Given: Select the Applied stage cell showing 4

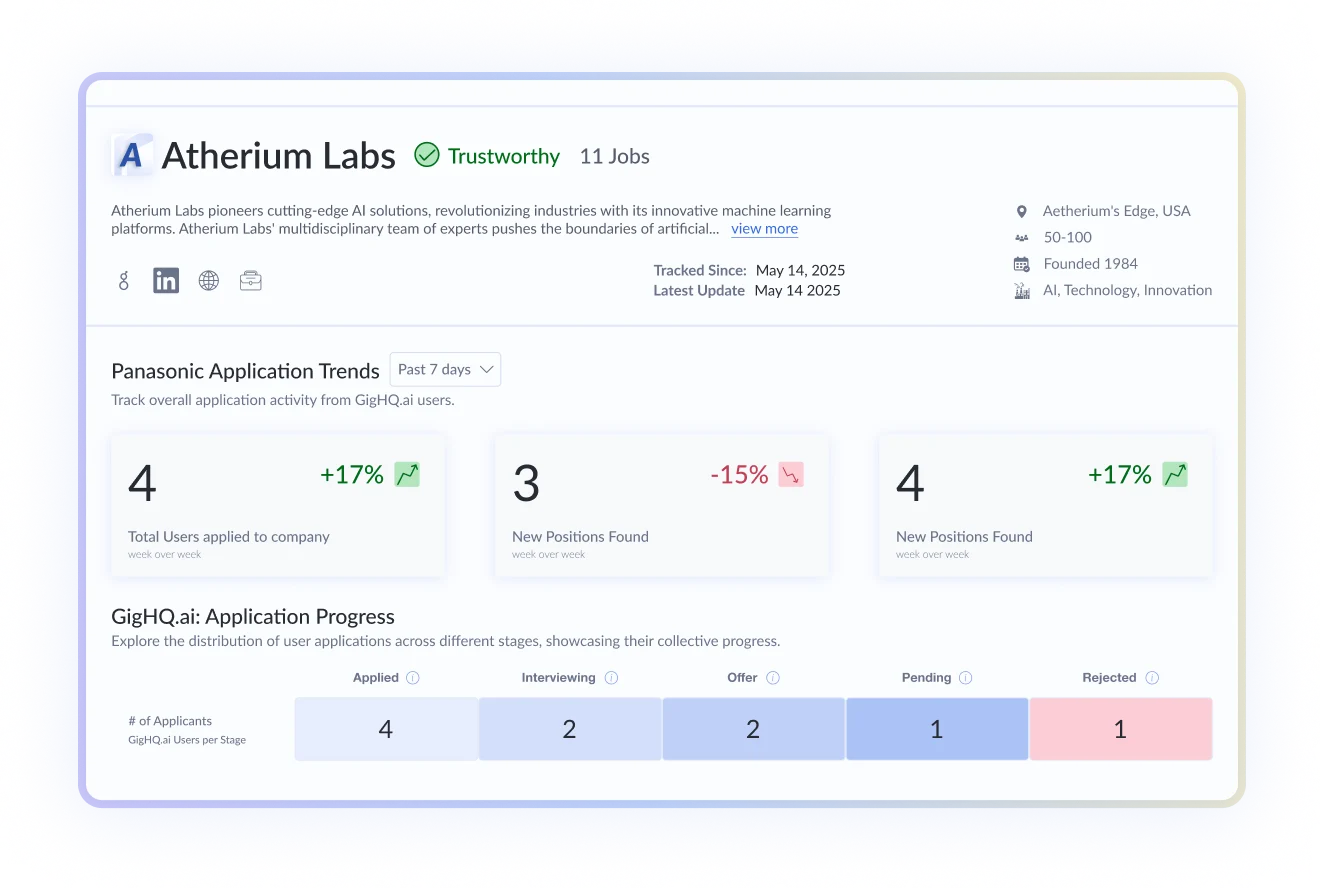Looking at the screenshot, I should tap(386, 729).
